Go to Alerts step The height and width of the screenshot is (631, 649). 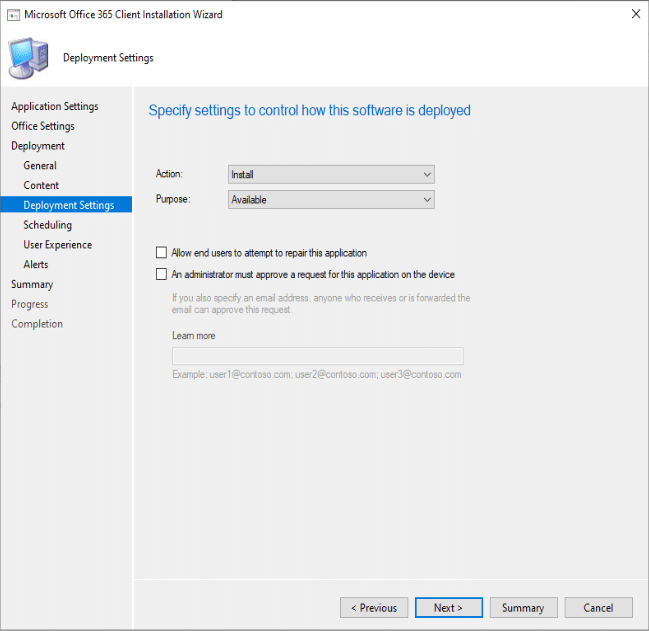36,265
